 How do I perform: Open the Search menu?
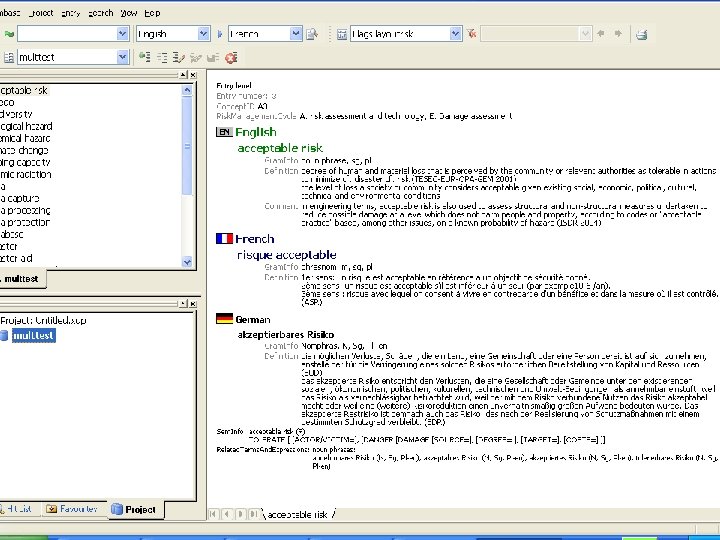click(x=101, y=13)
